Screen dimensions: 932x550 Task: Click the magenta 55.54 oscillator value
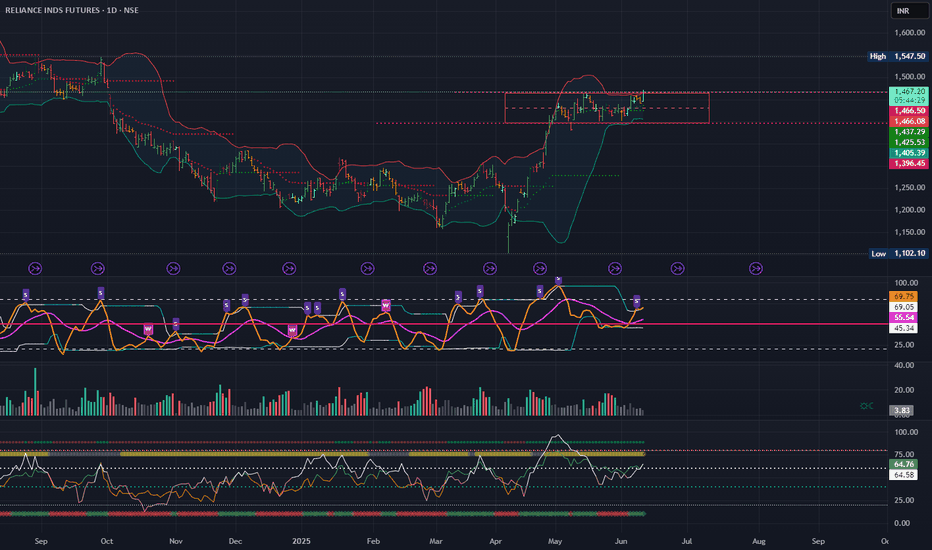(903, 318)
